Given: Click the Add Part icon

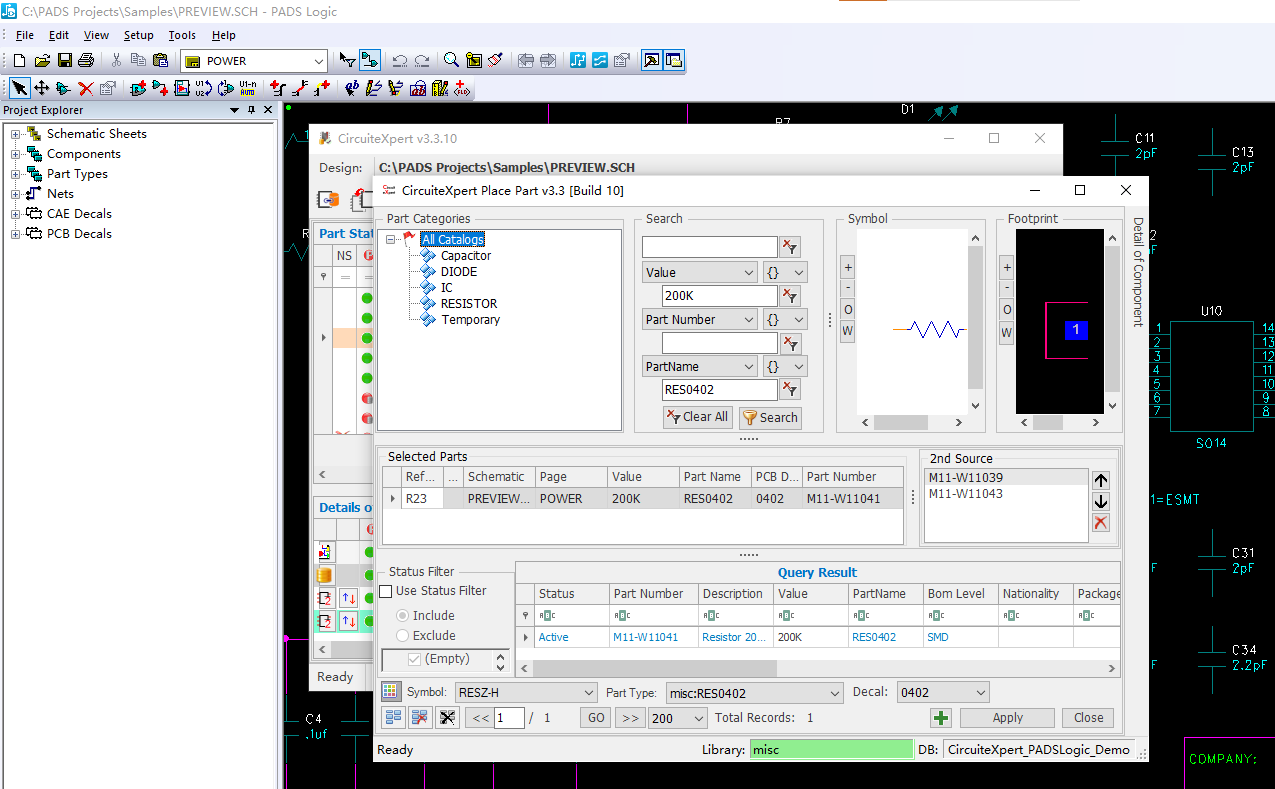Looking at the screenshot, I should (x=138, y=89).
